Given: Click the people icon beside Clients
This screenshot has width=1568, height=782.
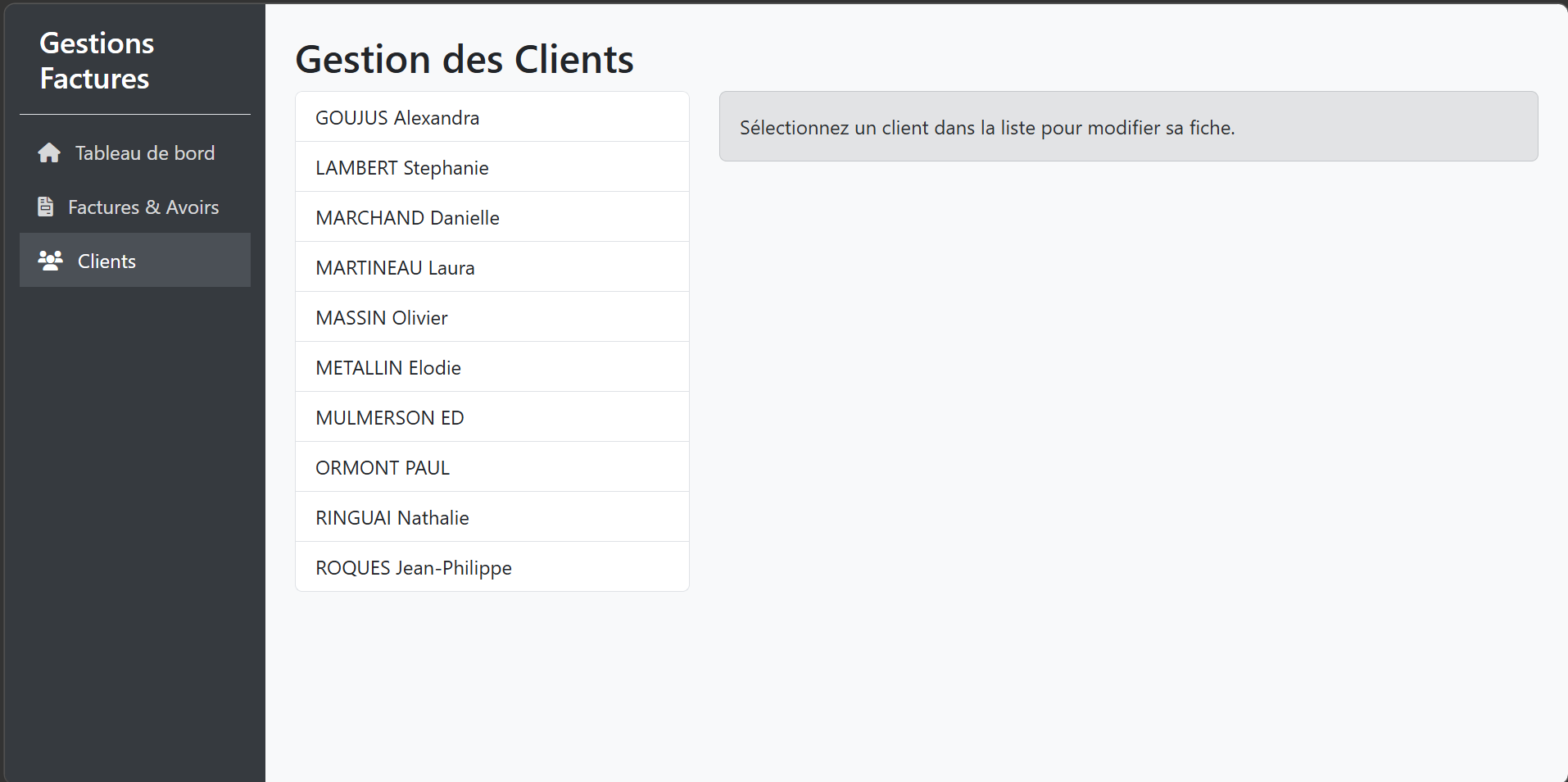Looking at the screenshot, I should (x=50, y=261).
